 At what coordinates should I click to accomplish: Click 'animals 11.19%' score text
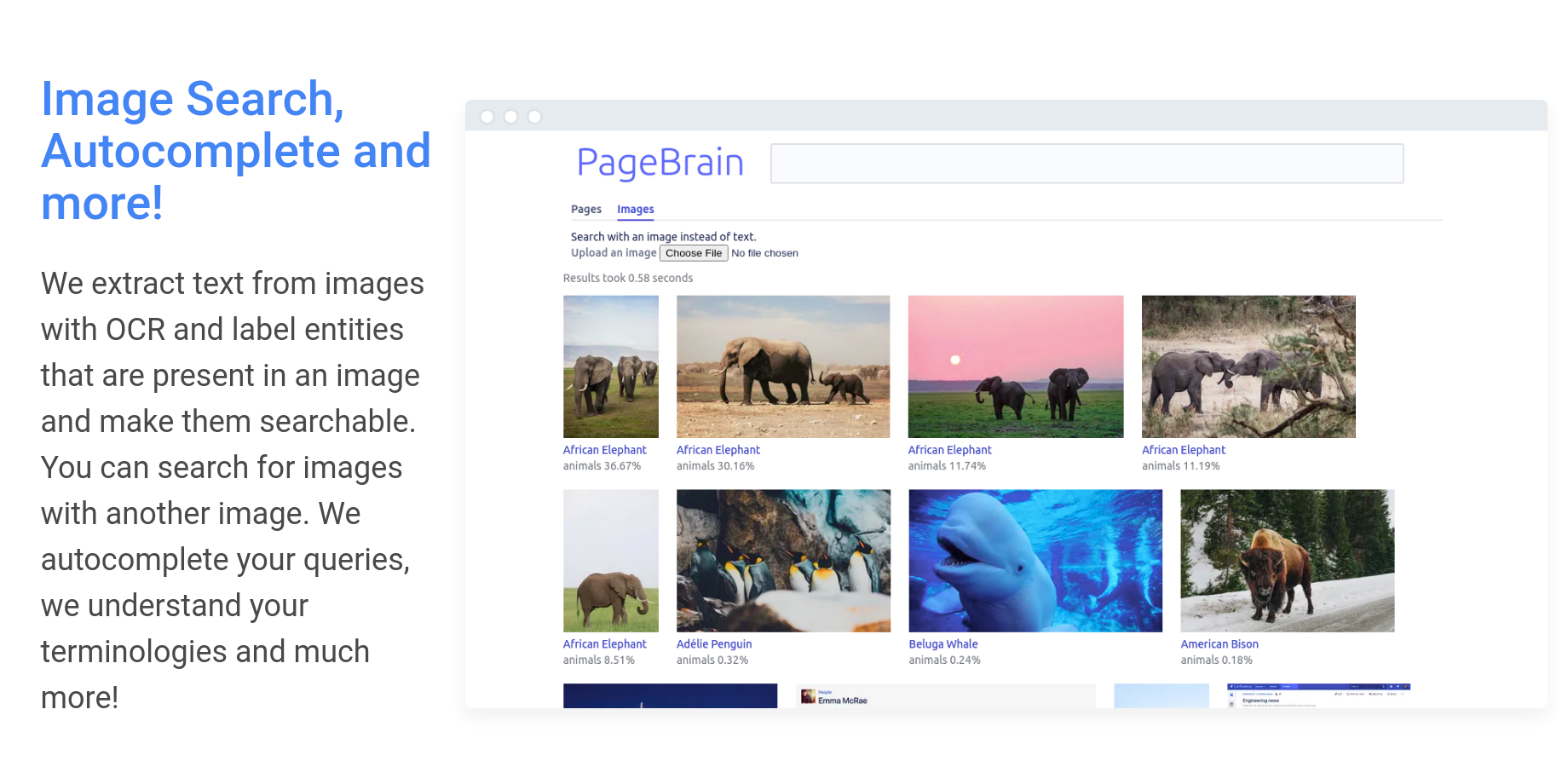[x=1181, y=466]
